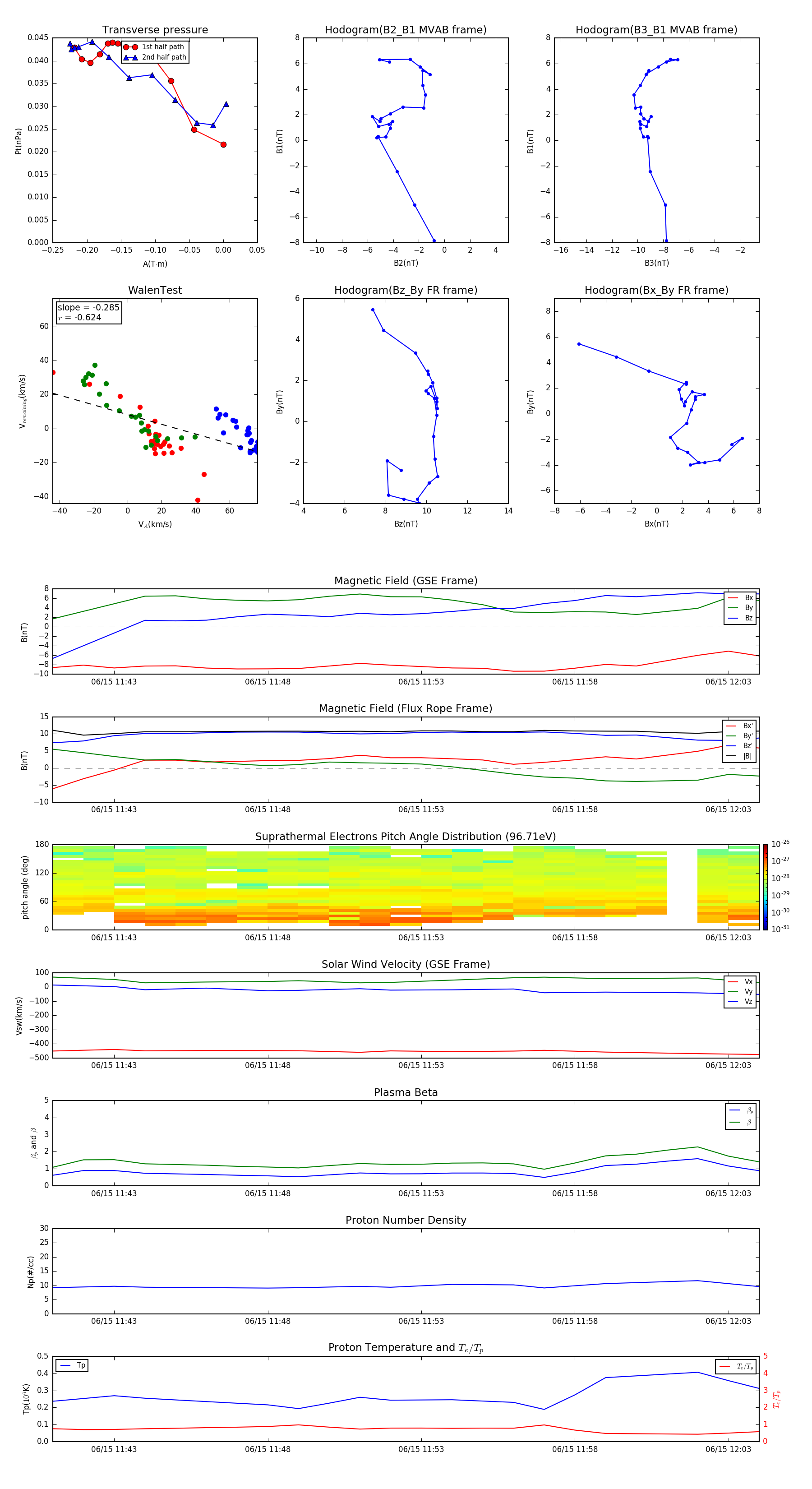Screen dimensions: 812x1489
Task: Click the "Bz'" legend entry in flux rope frame
Action: [740, 746]
